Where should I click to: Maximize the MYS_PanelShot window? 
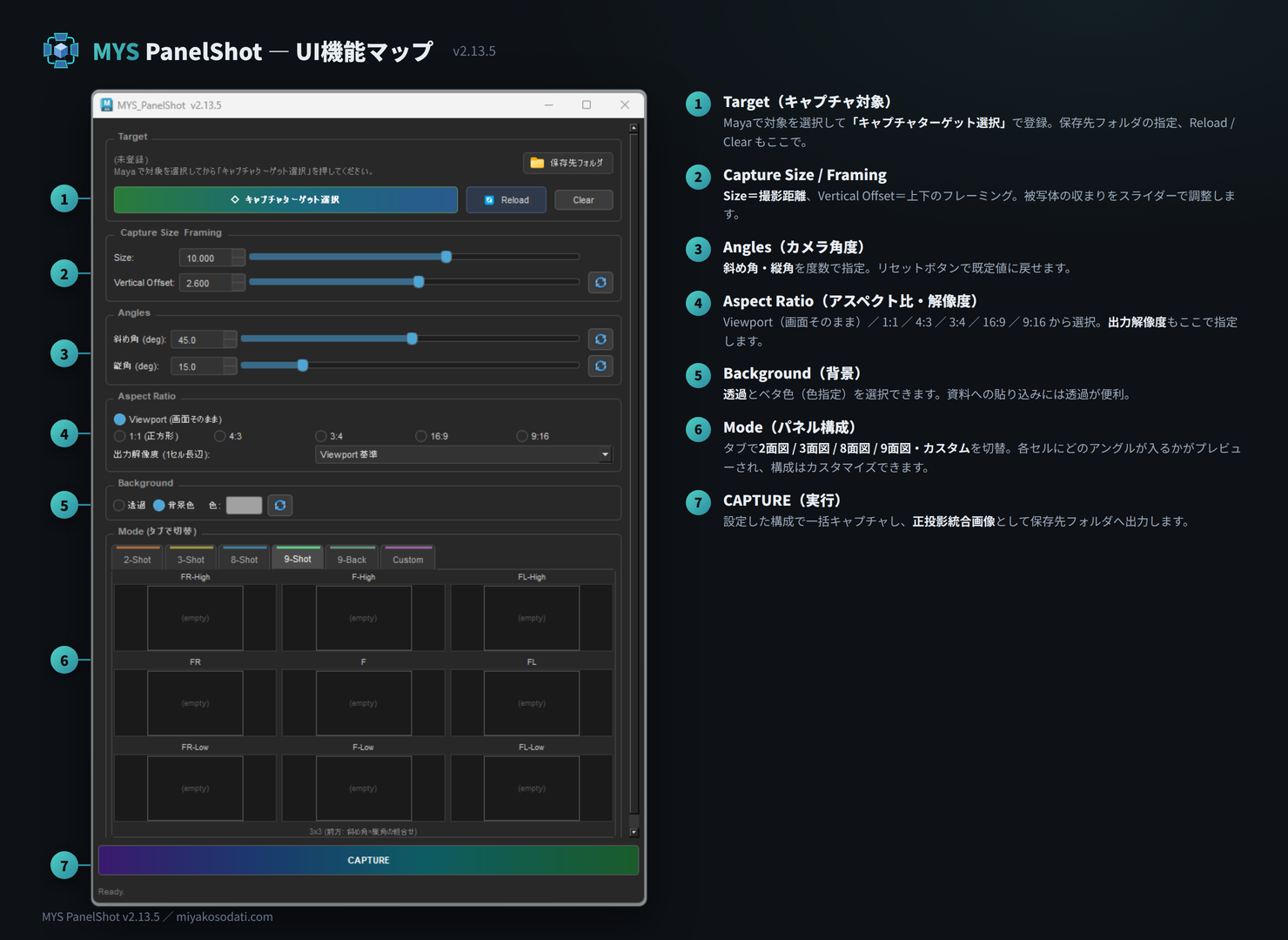(x=587, y=104)
